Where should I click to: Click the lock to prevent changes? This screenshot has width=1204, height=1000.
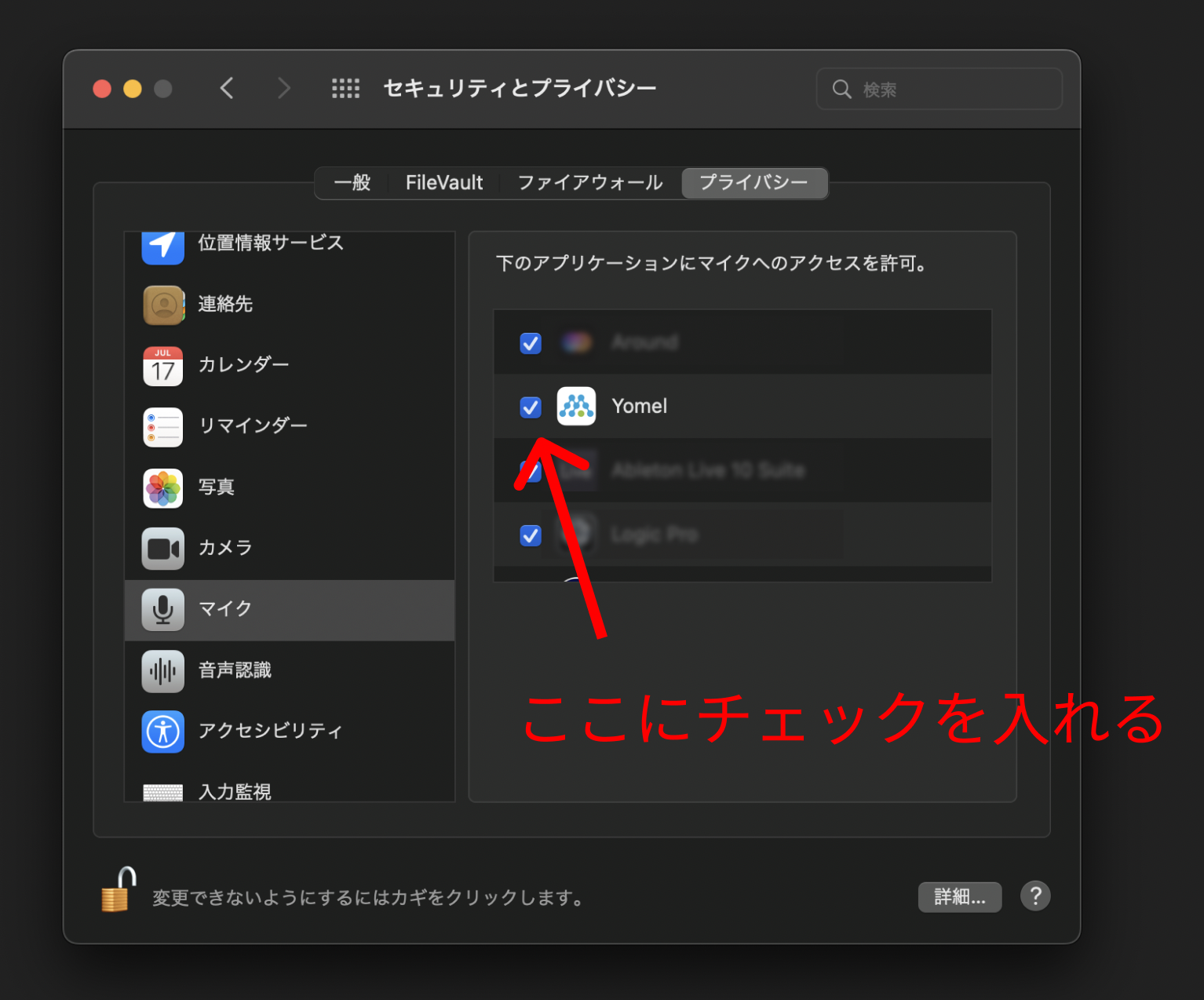[x=118, y=892]
